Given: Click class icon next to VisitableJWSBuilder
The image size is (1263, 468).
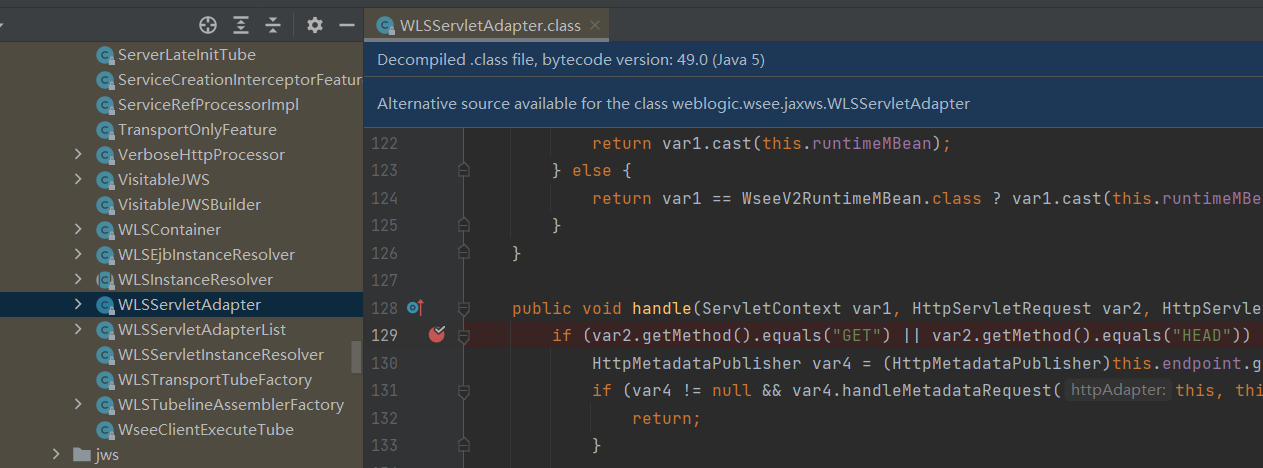Looking at the screenshot, I should 105,204.
